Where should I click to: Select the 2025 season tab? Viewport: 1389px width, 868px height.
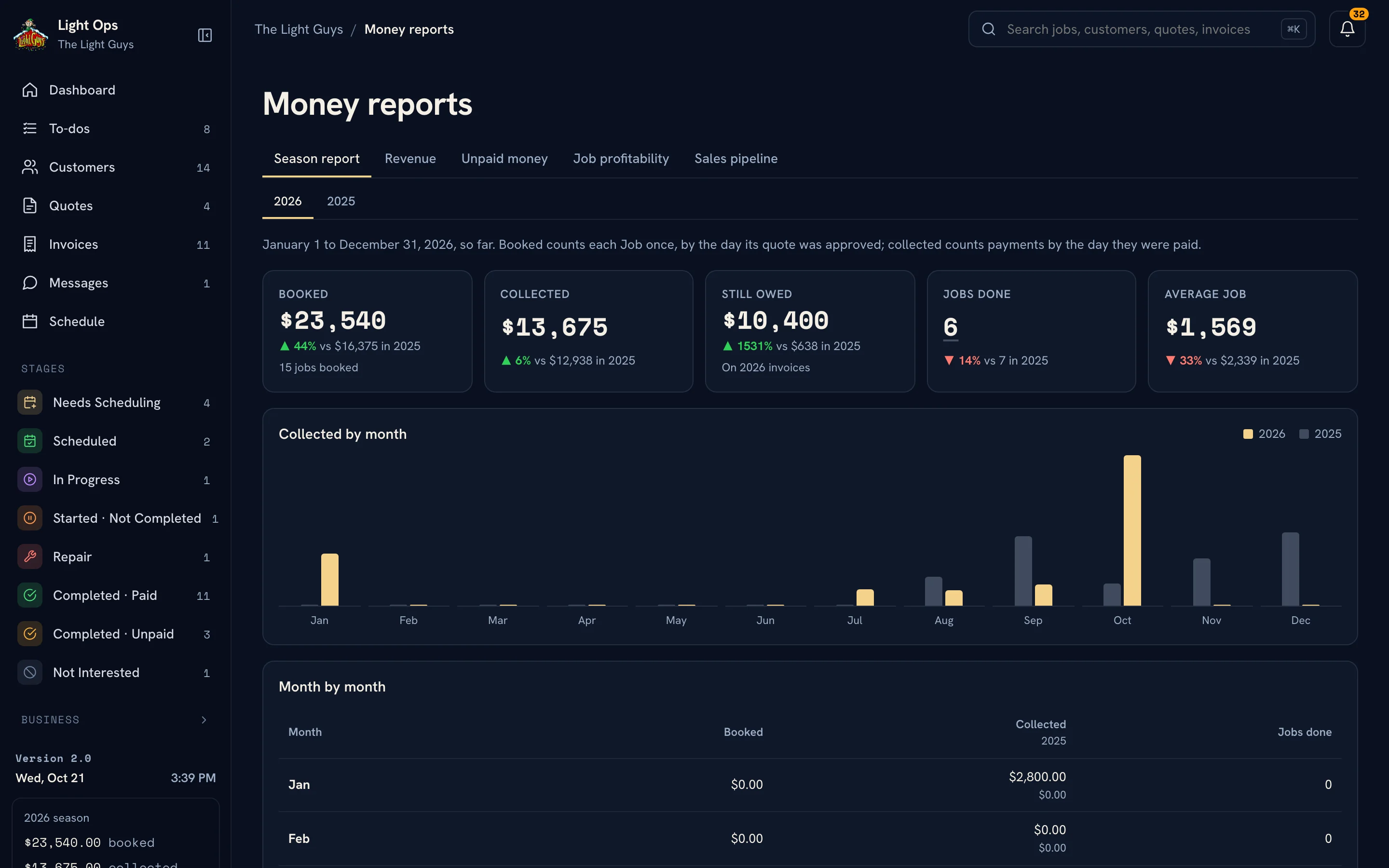click(x=341, y=202)
